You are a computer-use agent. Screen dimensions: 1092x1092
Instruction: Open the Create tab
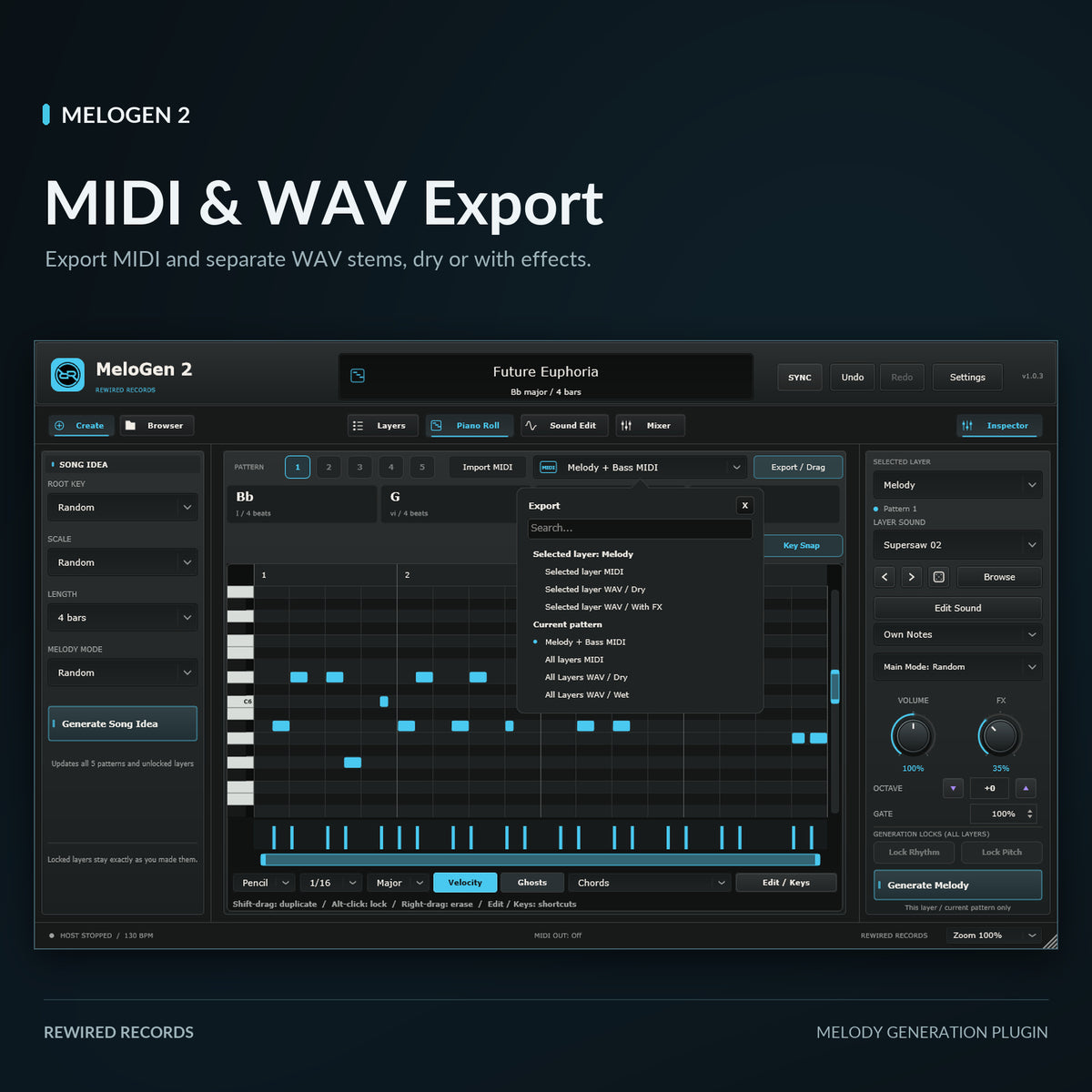(x=80, y=425)
